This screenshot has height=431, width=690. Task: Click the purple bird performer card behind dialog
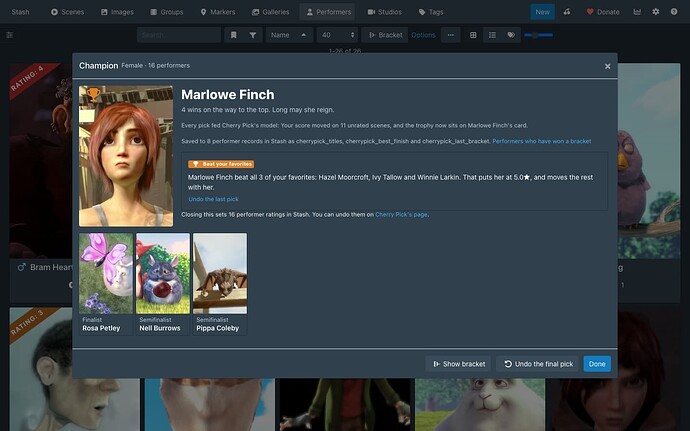pos(649,161)
